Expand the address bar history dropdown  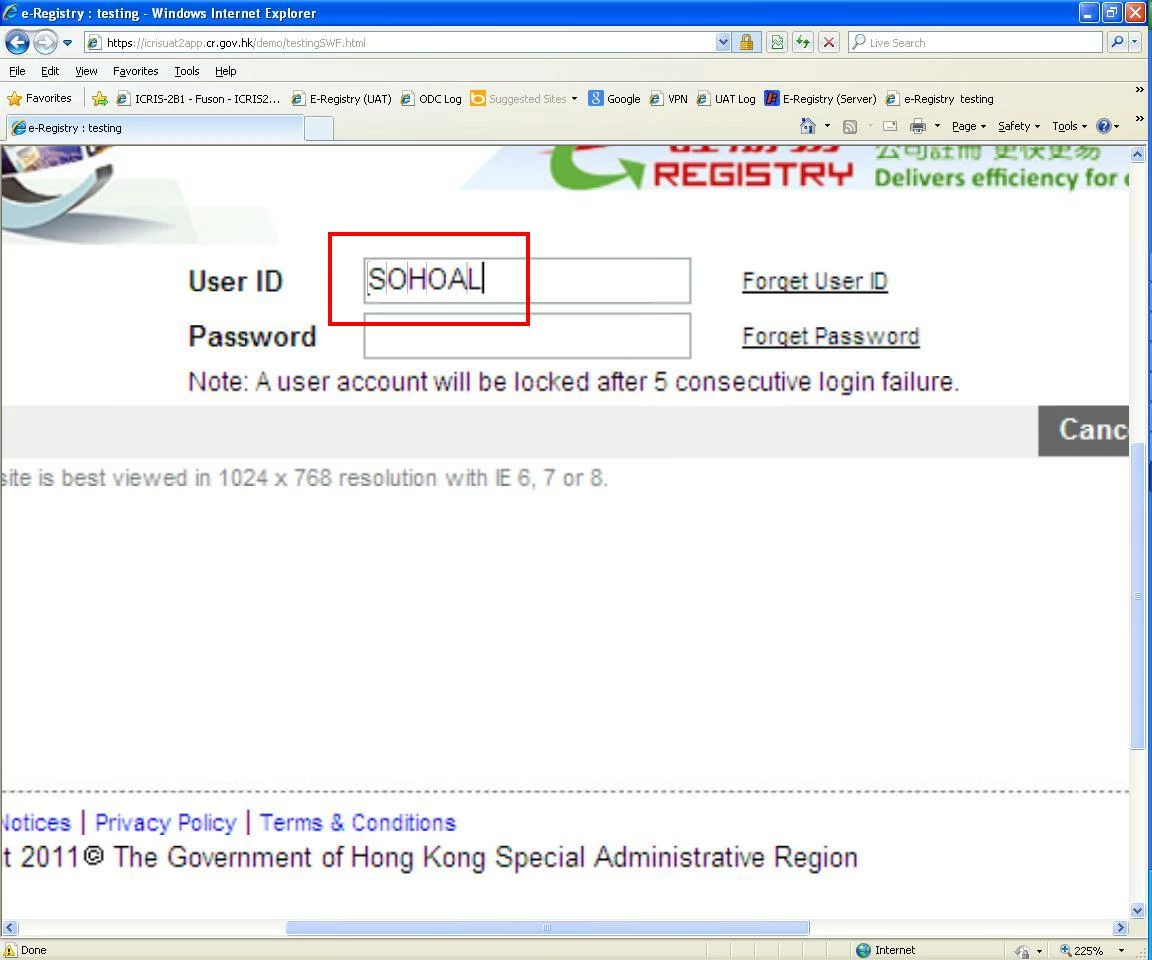[x=723, y=43]
